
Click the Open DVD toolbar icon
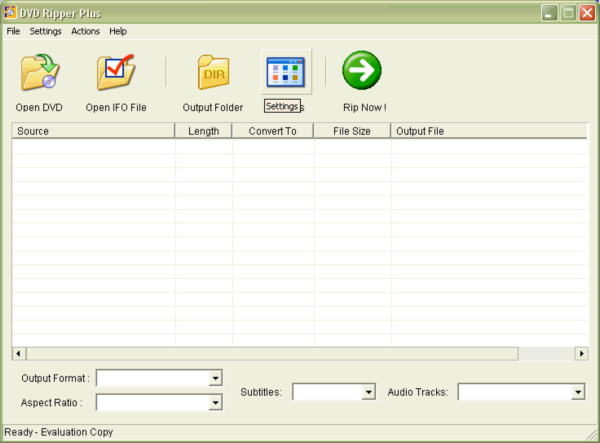pos(39,73)
